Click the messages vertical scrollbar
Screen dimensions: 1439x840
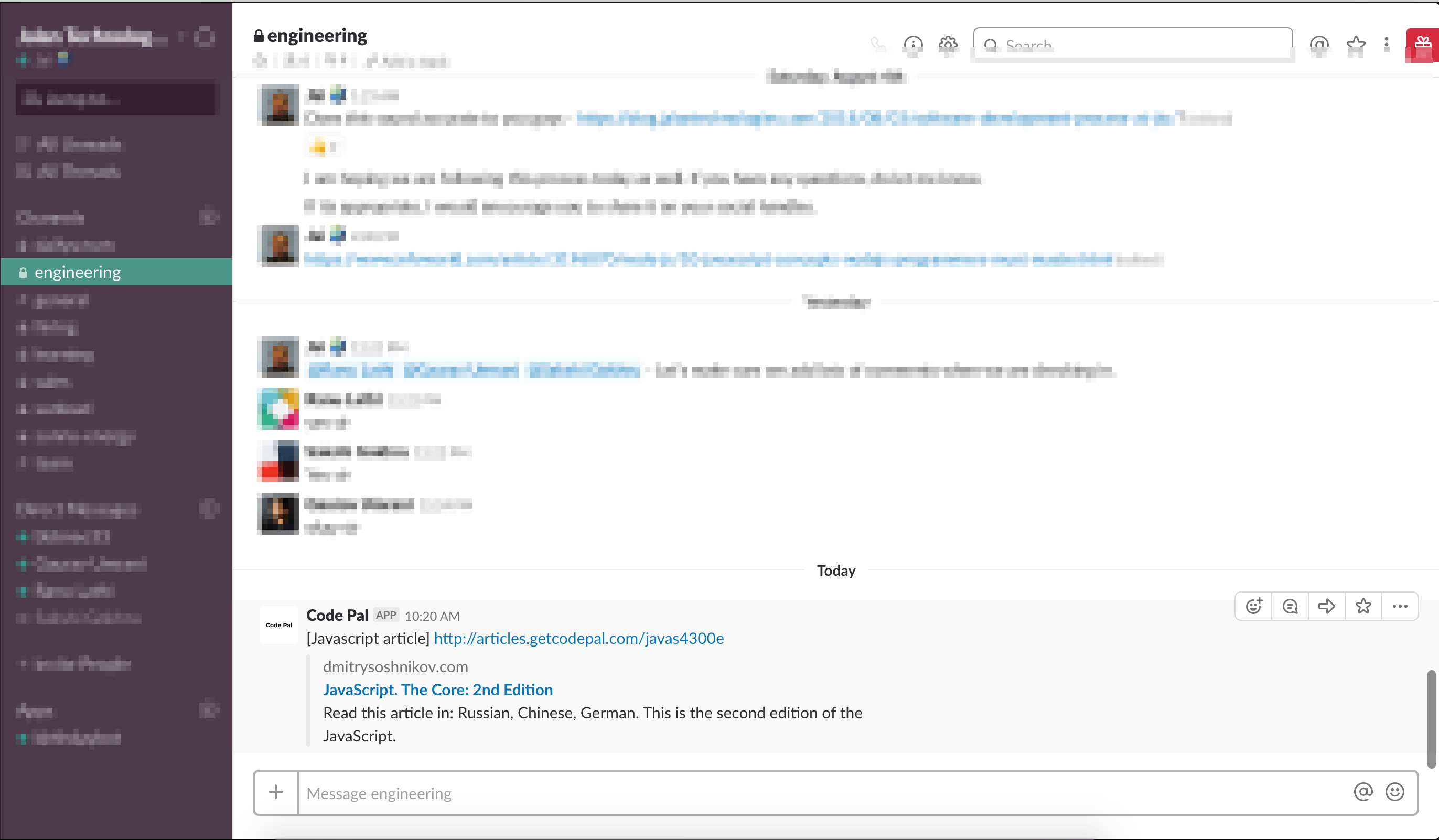pos(1431,718)
